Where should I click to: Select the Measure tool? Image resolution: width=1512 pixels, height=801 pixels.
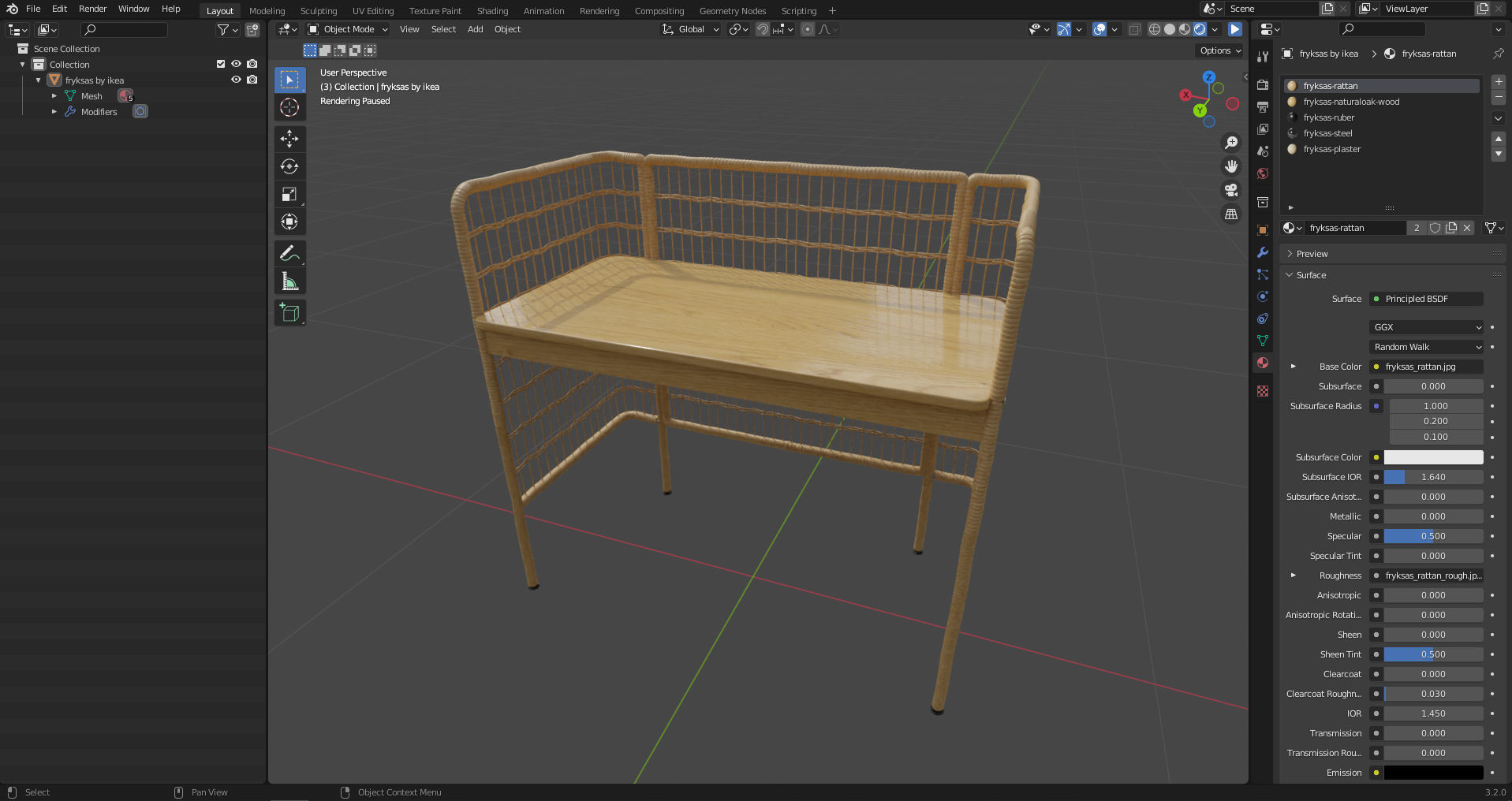point(289,281)
